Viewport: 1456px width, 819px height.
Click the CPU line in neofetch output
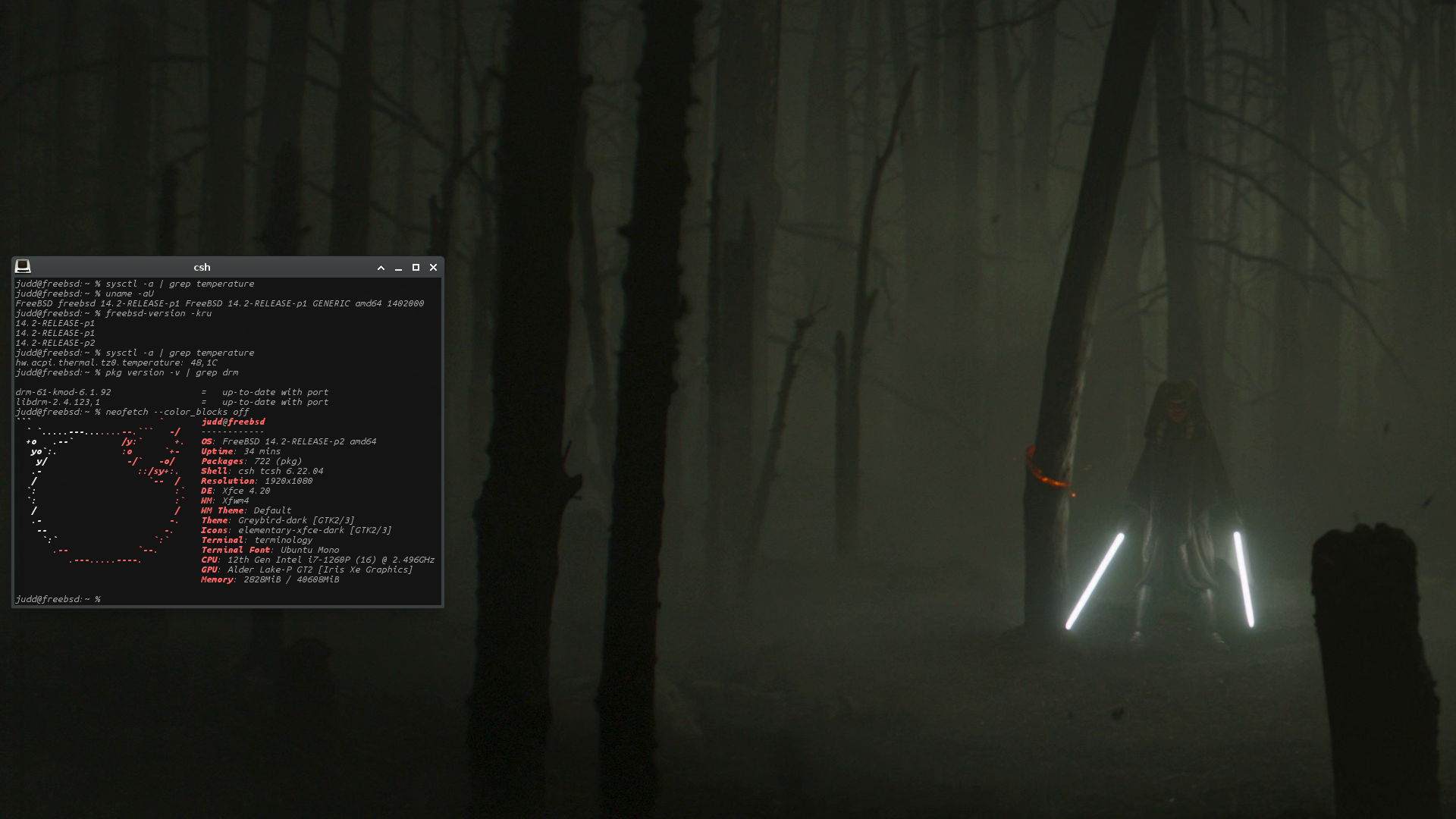point(317,560)
